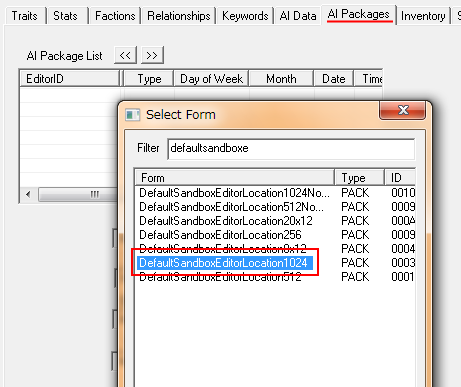Screen dimensions: 461x387
Task: Click the Select Form window icon
Action: [x=132, y=115]
